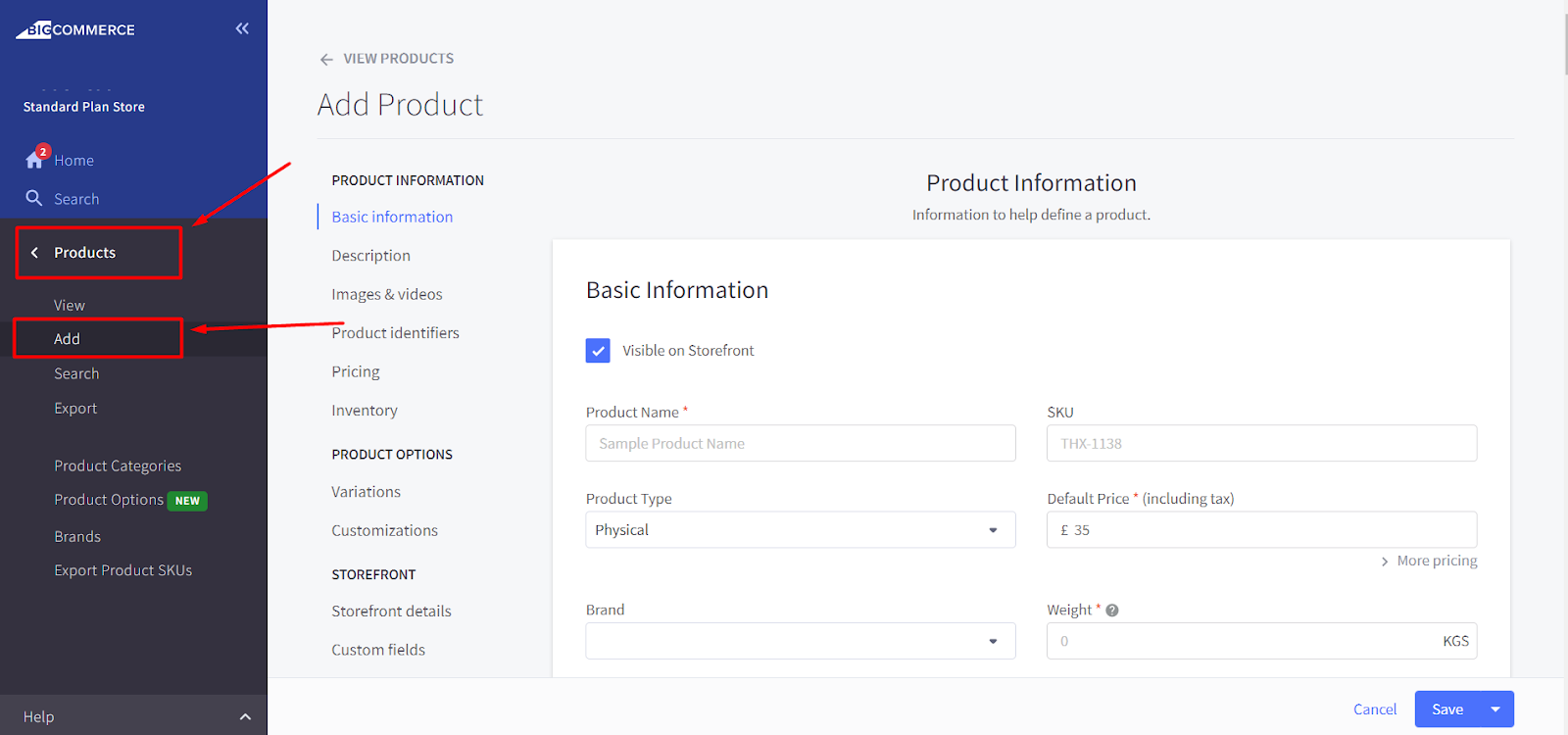
Task: Click the Cancel link
Action: pos(1375,710)
